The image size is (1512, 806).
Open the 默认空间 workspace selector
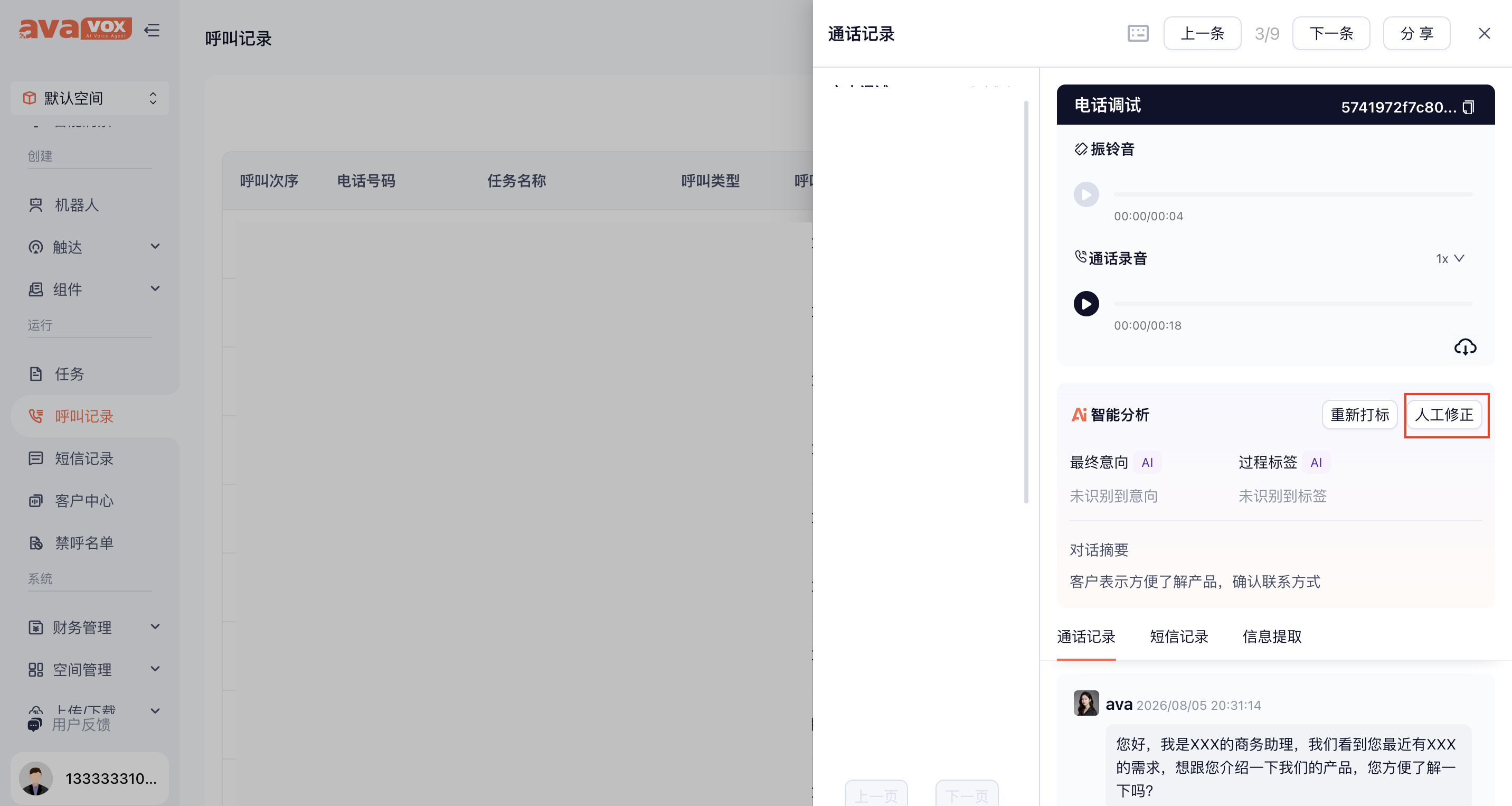point(90,98)
